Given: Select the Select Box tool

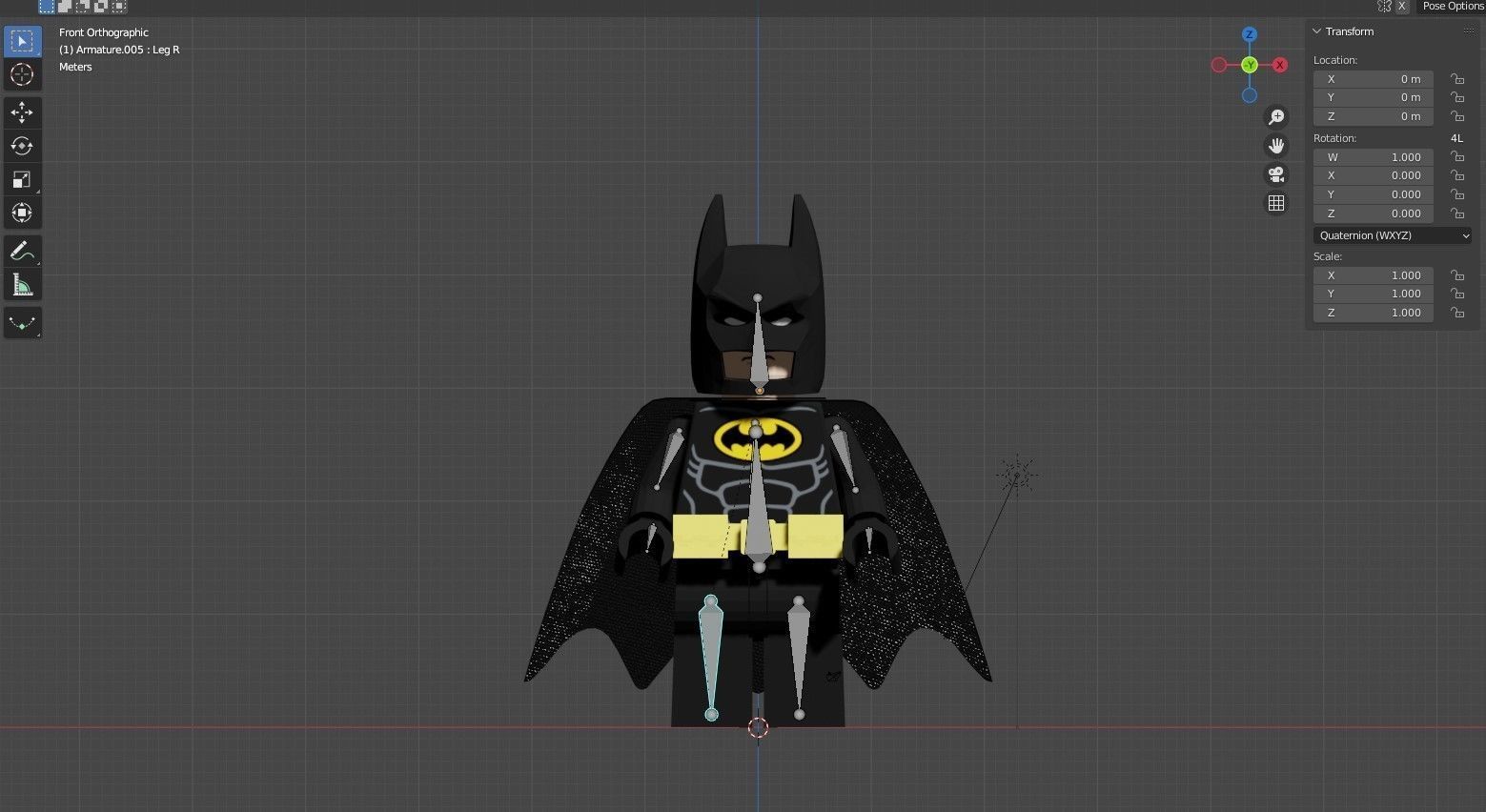Looking at the screenshot, I should click(22, 41).
